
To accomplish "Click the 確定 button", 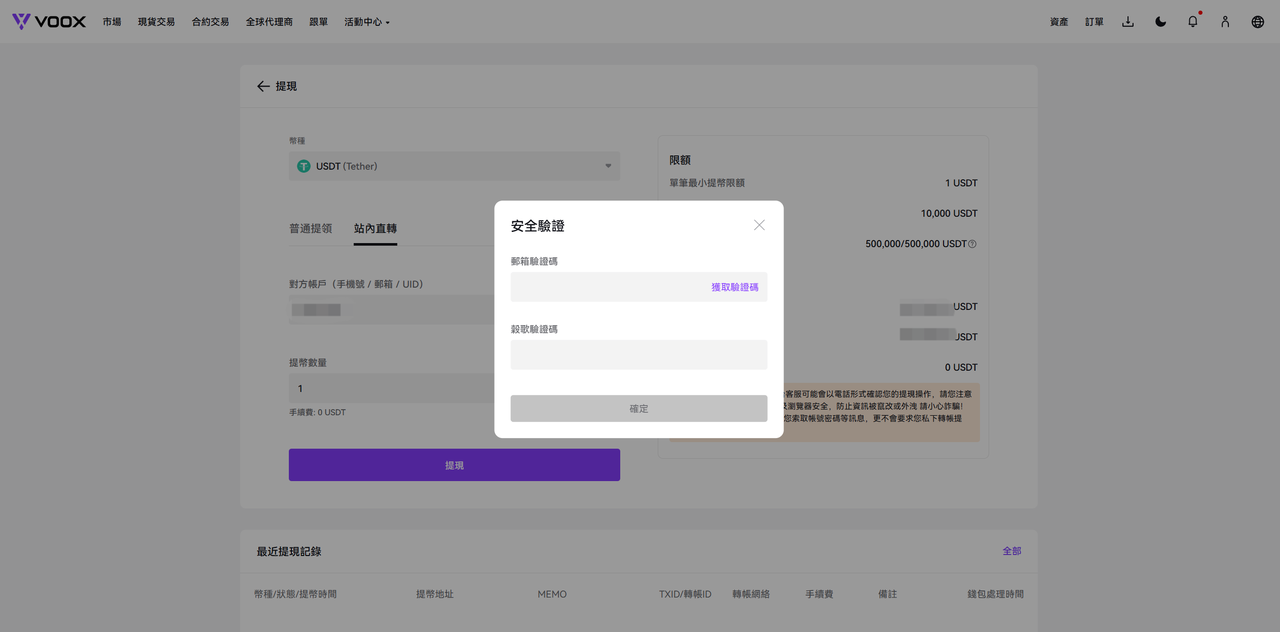I will pyautogui.click(x=639, y=408).
